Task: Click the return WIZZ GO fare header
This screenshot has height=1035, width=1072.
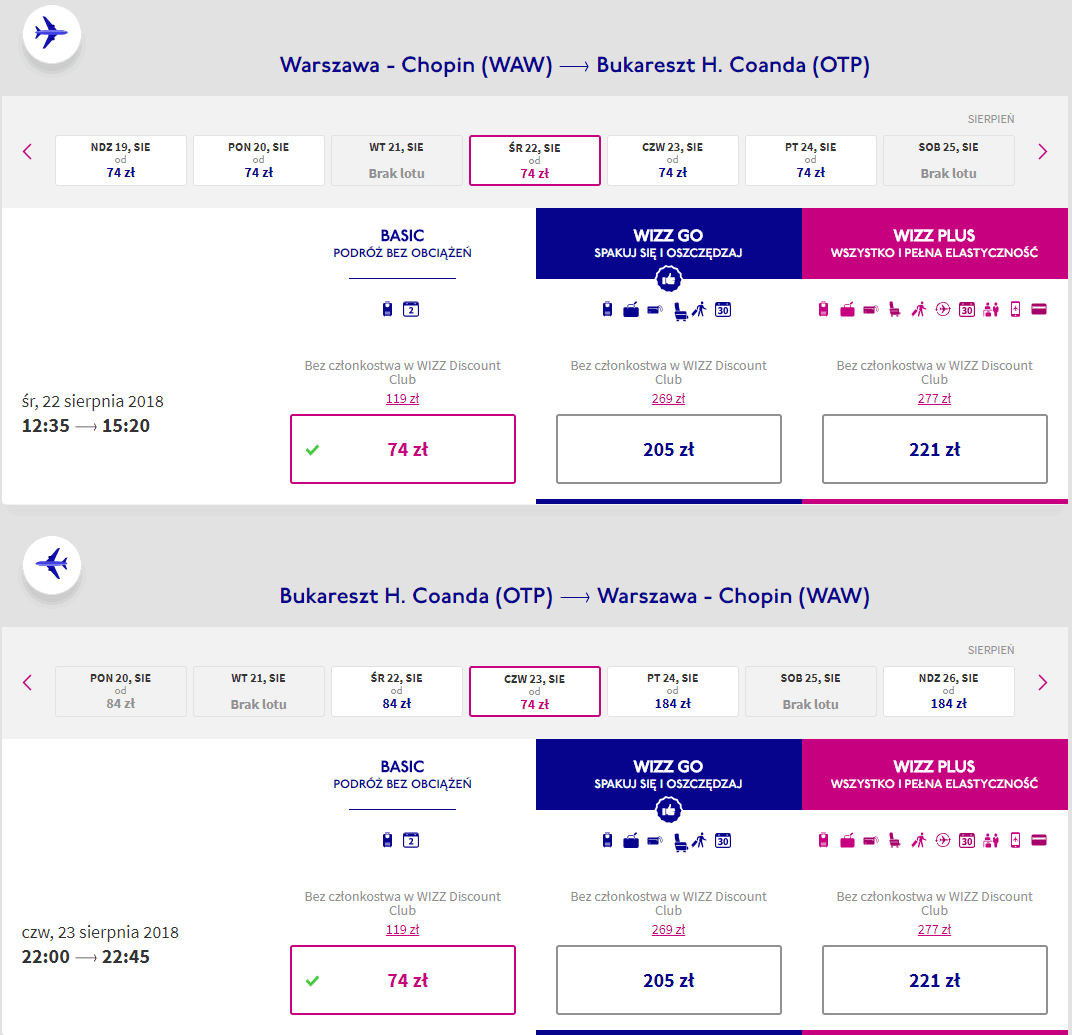Action: pyautogui.click(x=669, y=775)
